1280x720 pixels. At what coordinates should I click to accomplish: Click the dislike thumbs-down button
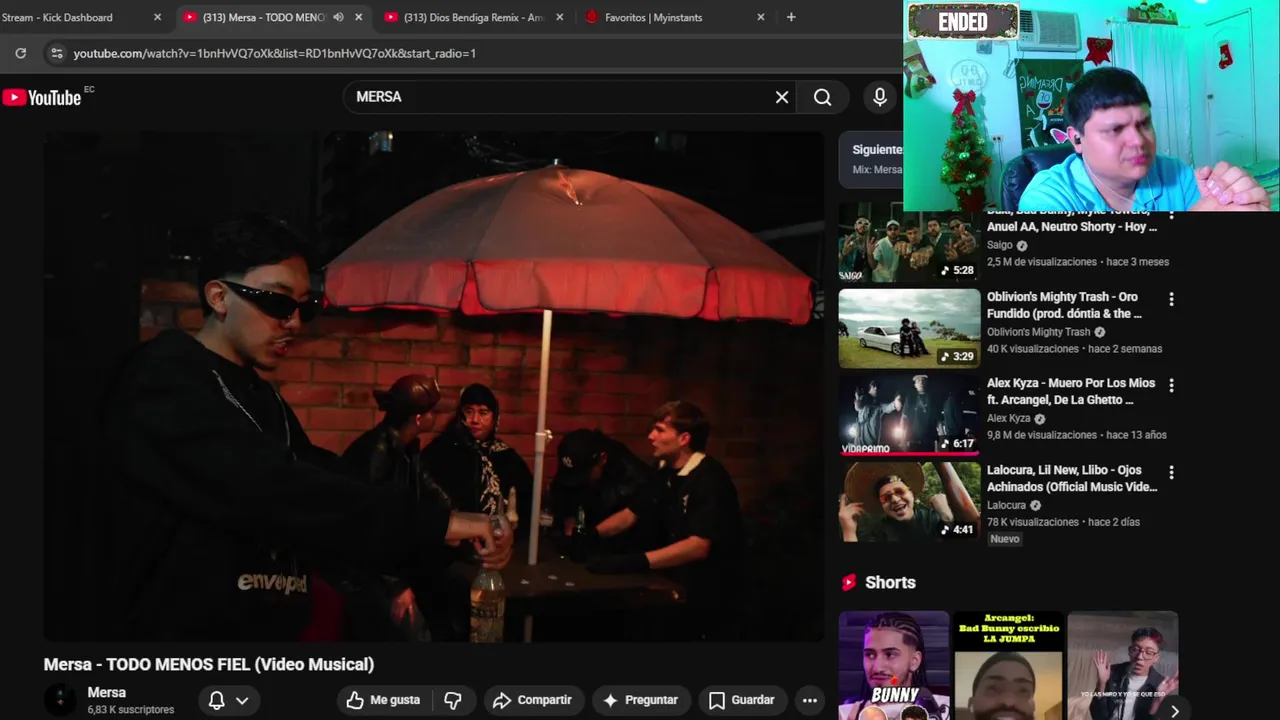click(453, 700)
